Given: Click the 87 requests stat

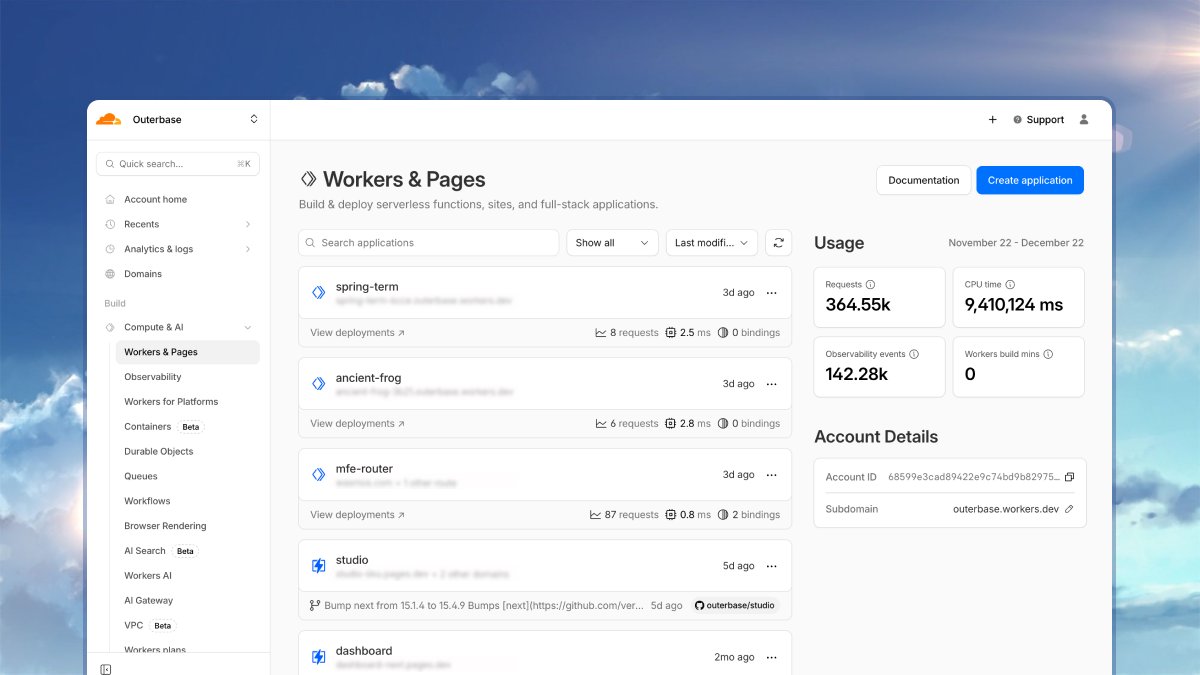Looking at the screenshot, I should click(624, 515).
